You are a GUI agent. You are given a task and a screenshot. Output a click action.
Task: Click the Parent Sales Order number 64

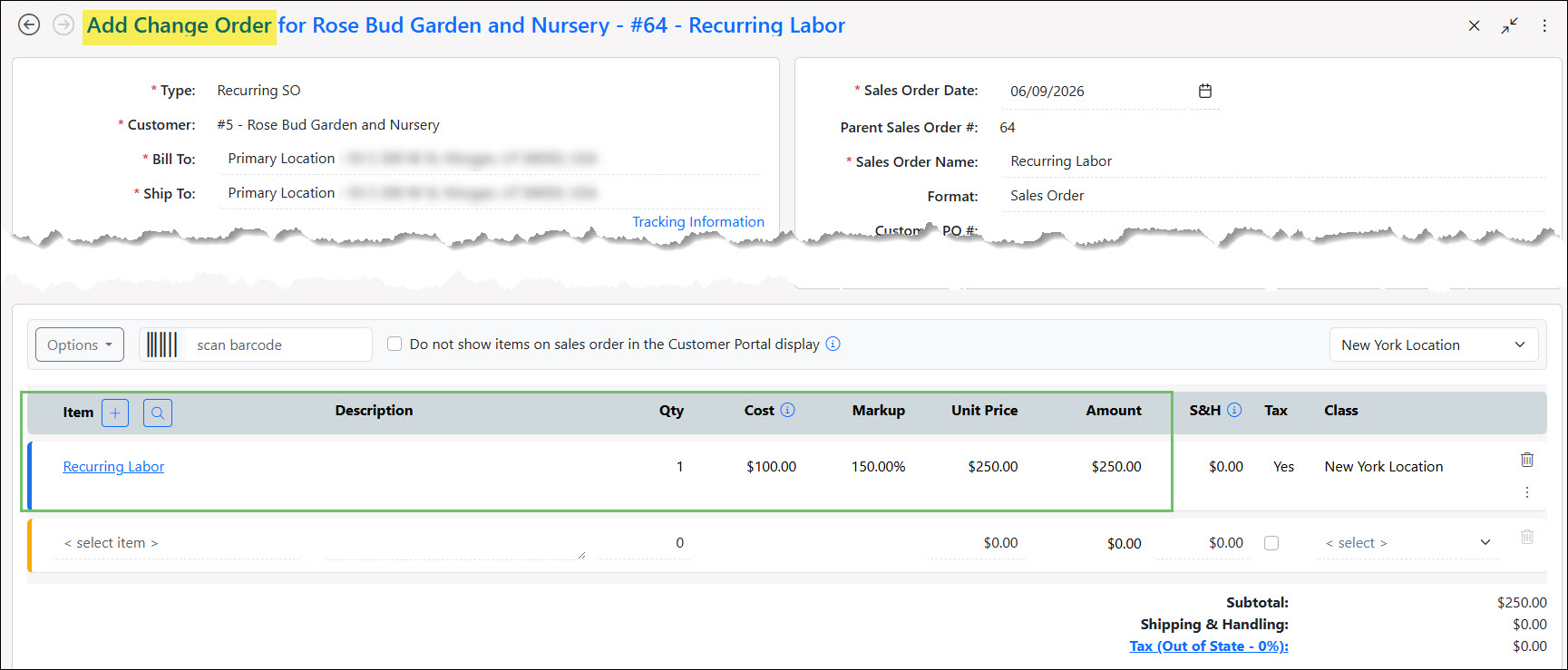[1008, 128]
